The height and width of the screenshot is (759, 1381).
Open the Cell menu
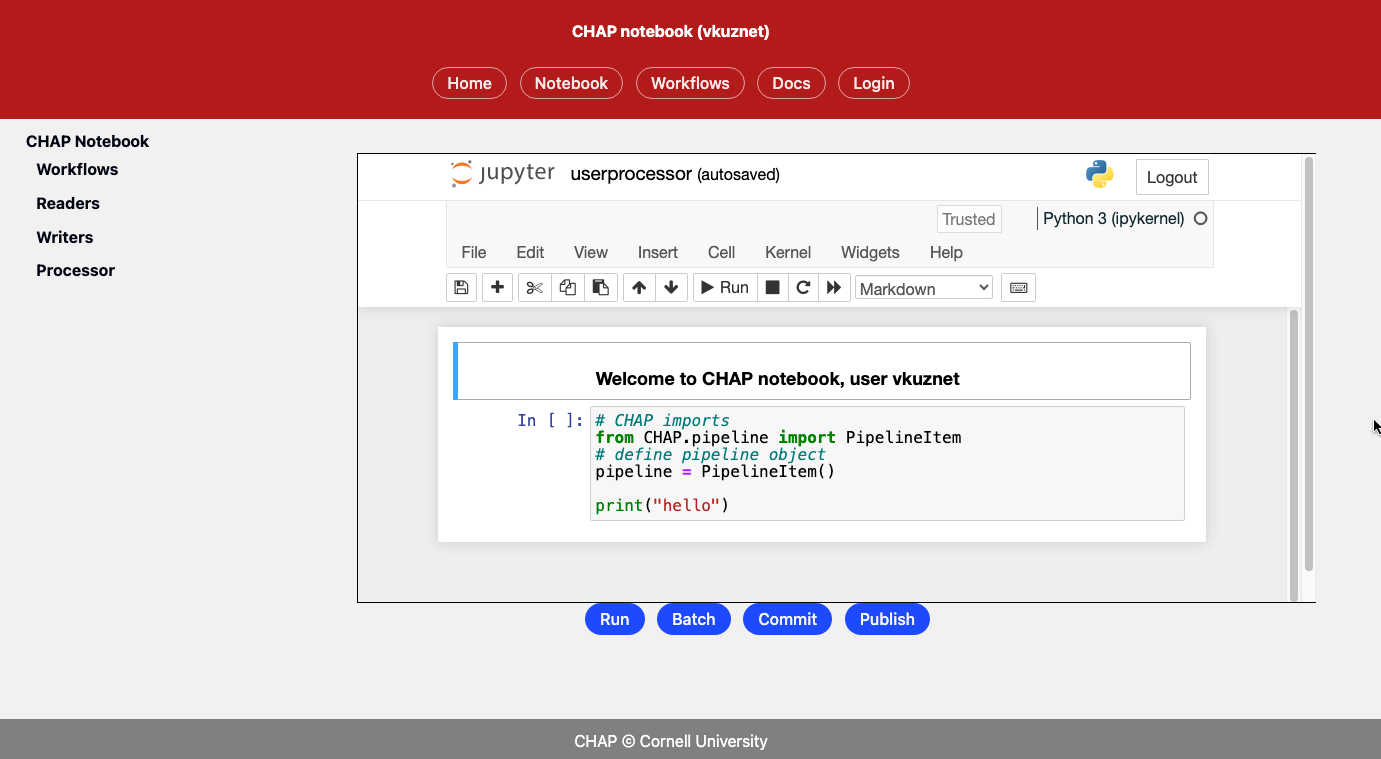[x=722, y=252]
